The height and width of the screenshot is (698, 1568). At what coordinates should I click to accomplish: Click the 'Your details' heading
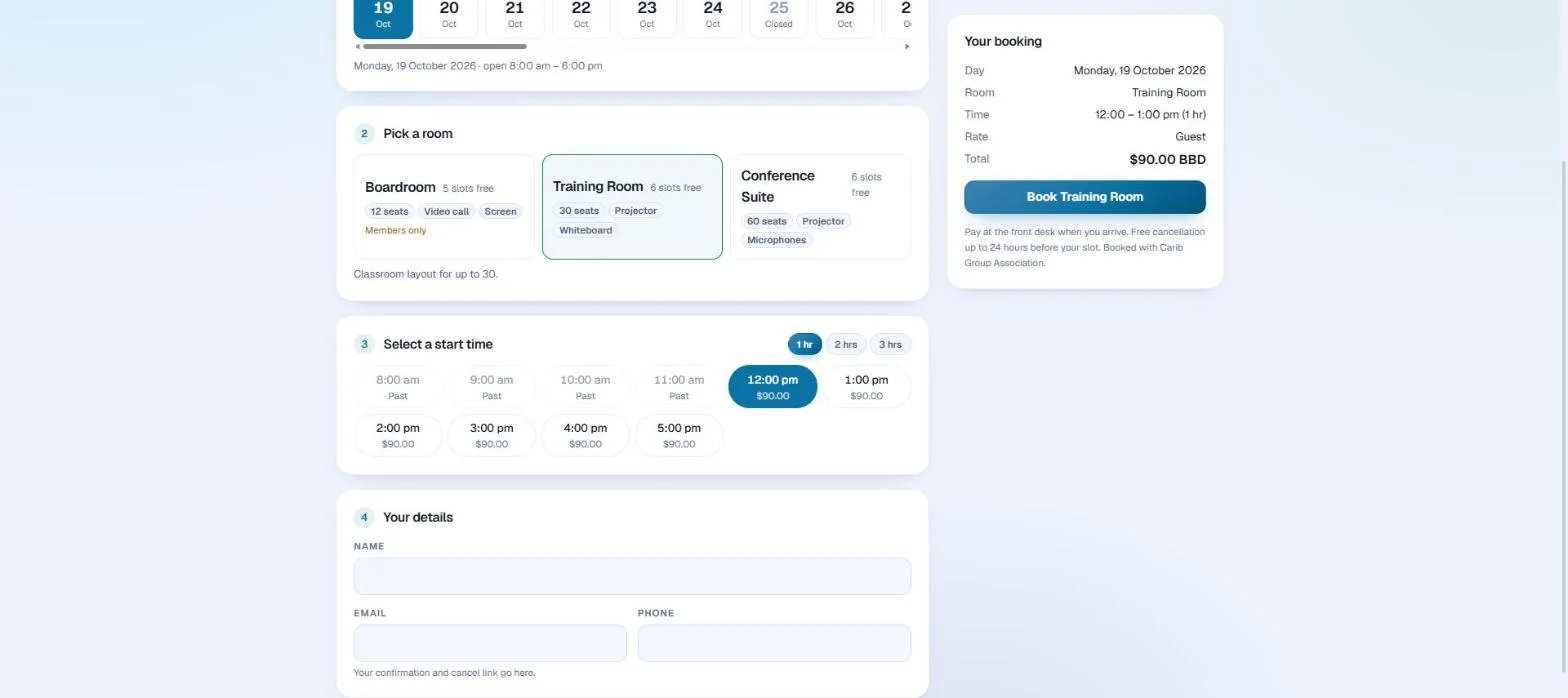418,517
